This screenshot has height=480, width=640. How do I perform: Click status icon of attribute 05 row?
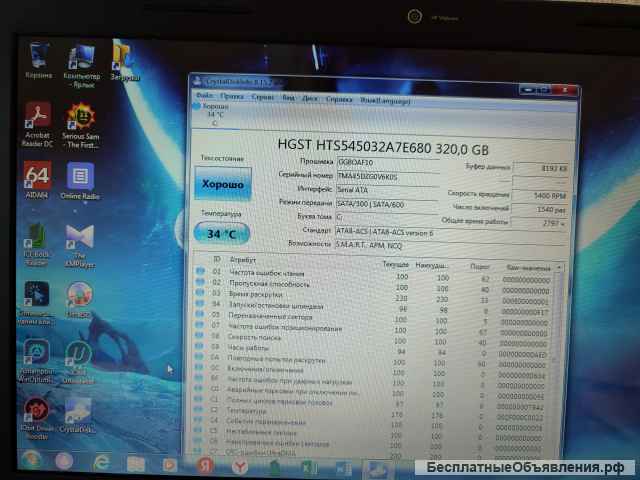(x=199, y=314)
